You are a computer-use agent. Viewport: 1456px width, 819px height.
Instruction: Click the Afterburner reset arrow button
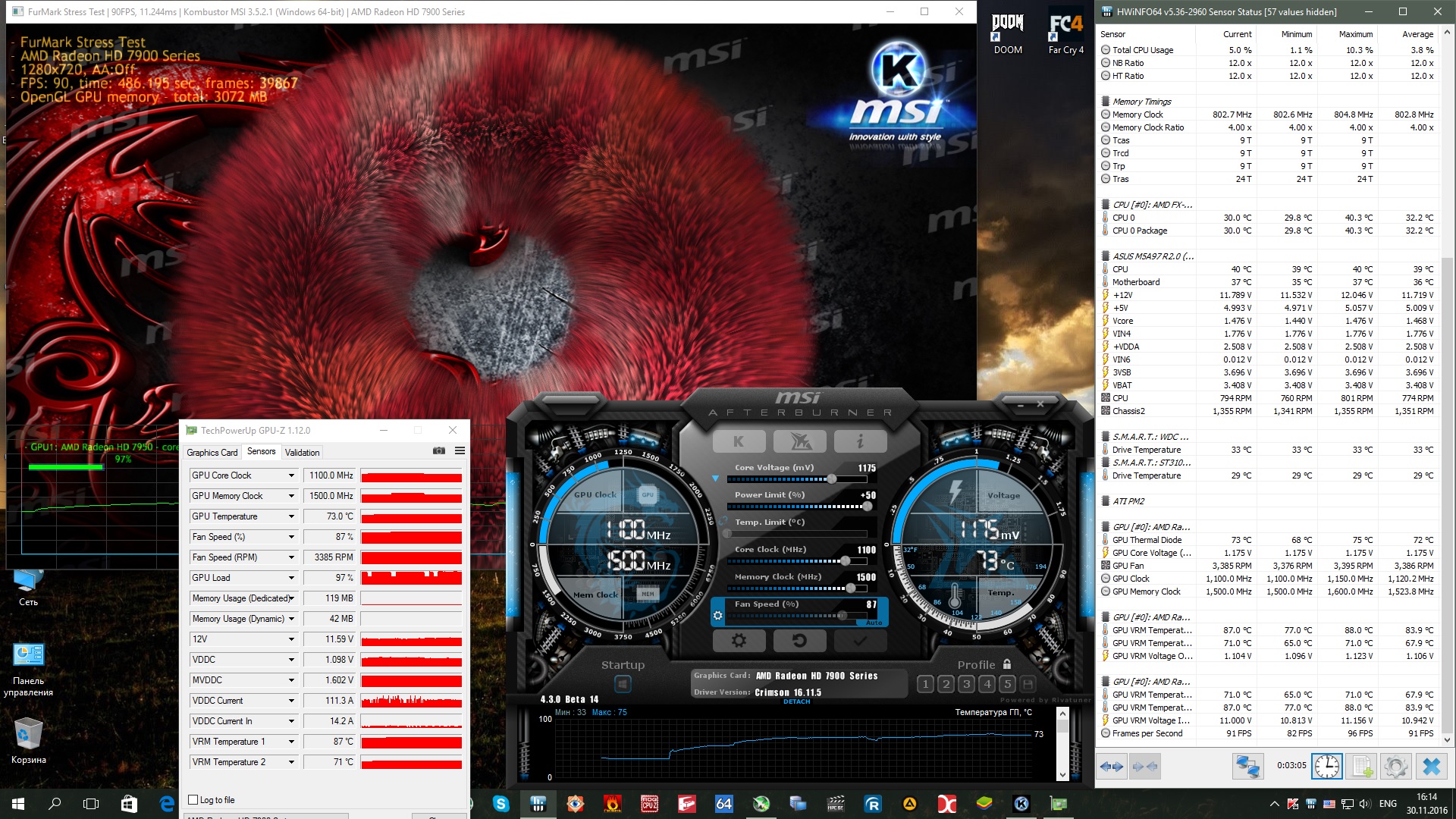click(799, 641)
